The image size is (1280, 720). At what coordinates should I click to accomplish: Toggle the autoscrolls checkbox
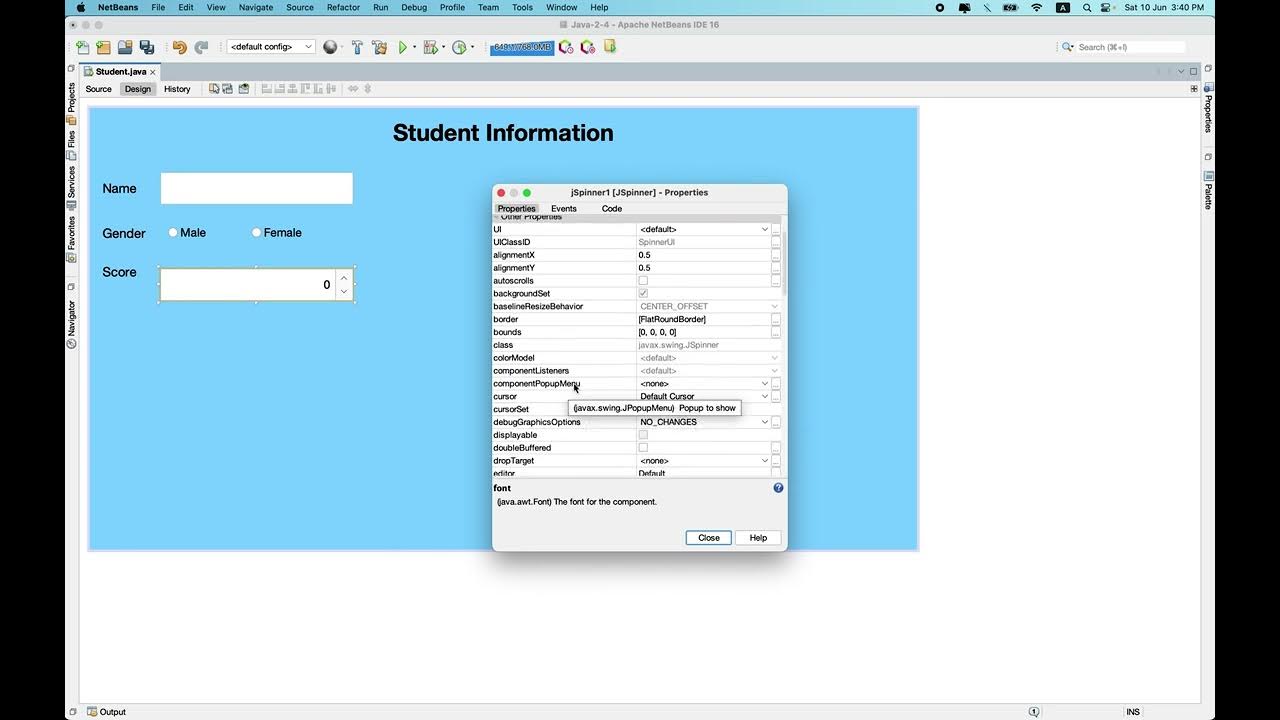[643, 281]
